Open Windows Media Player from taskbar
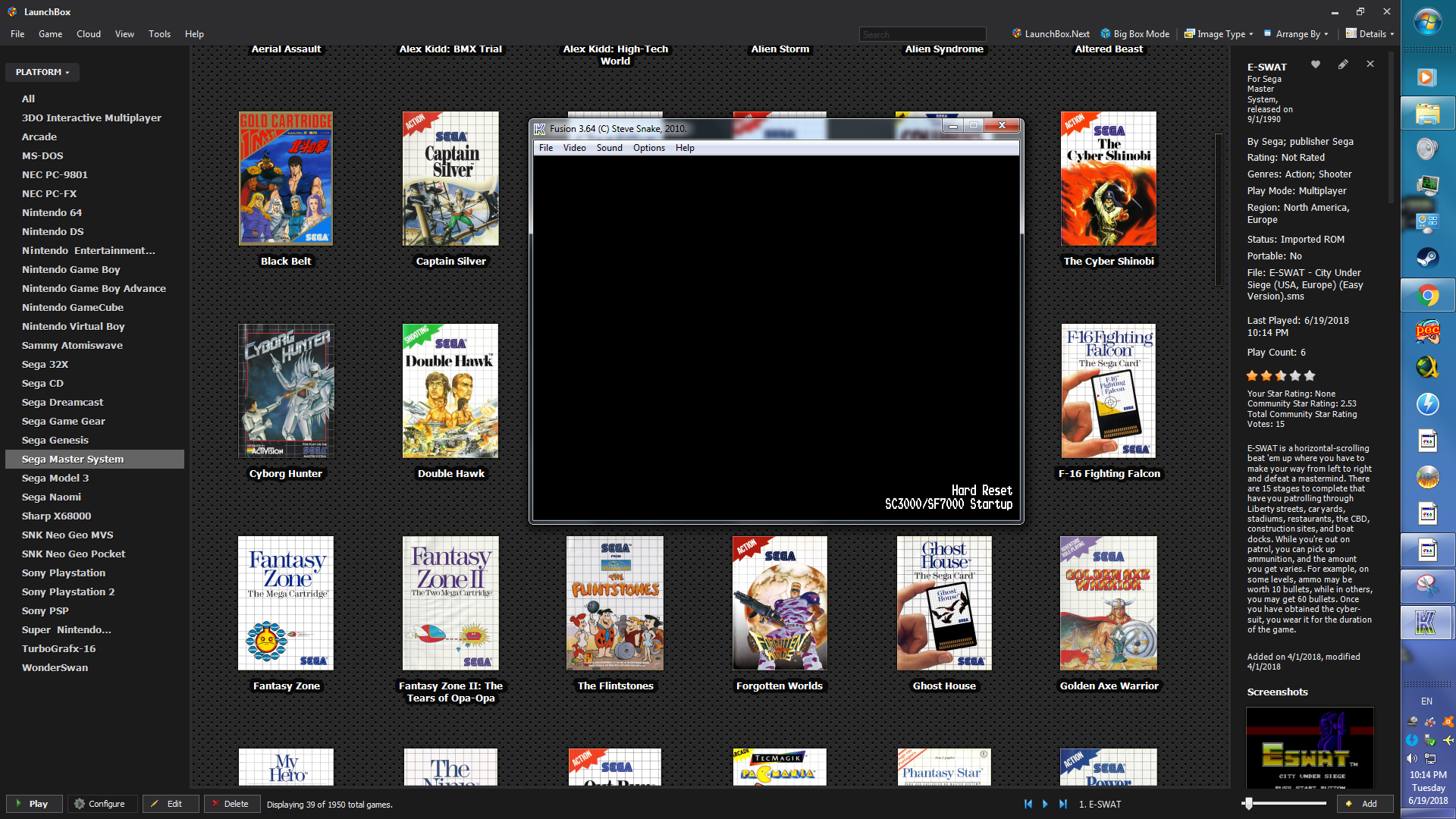 click(x=1427, y=77)
